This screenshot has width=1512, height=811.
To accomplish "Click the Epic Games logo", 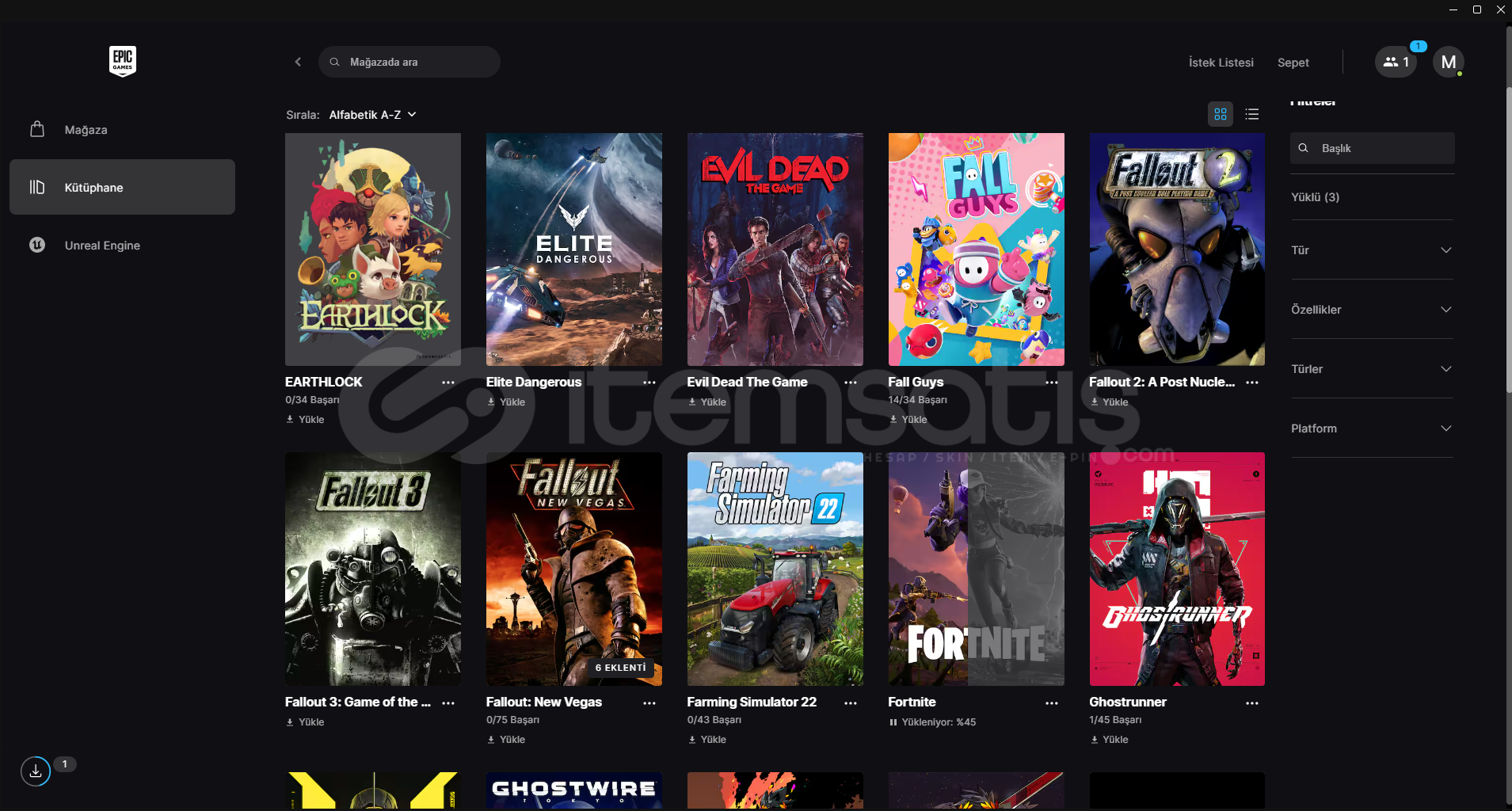I will click(x=123, y=61).
